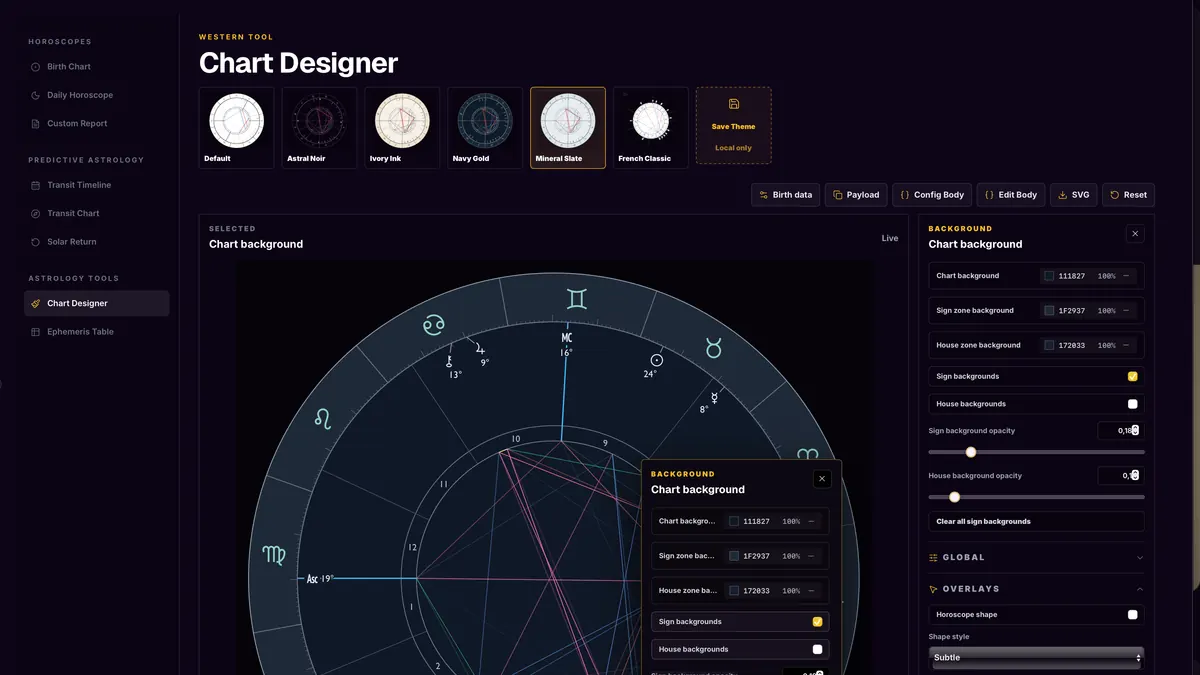Screen dimensions: 1200x675
Task: Click the Payload button
Action: [x=856, y=195]
